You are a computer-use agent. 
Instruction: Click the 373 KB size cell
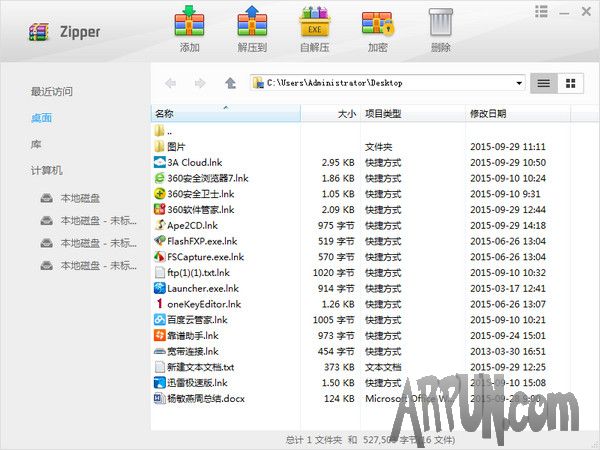(339, 367)
